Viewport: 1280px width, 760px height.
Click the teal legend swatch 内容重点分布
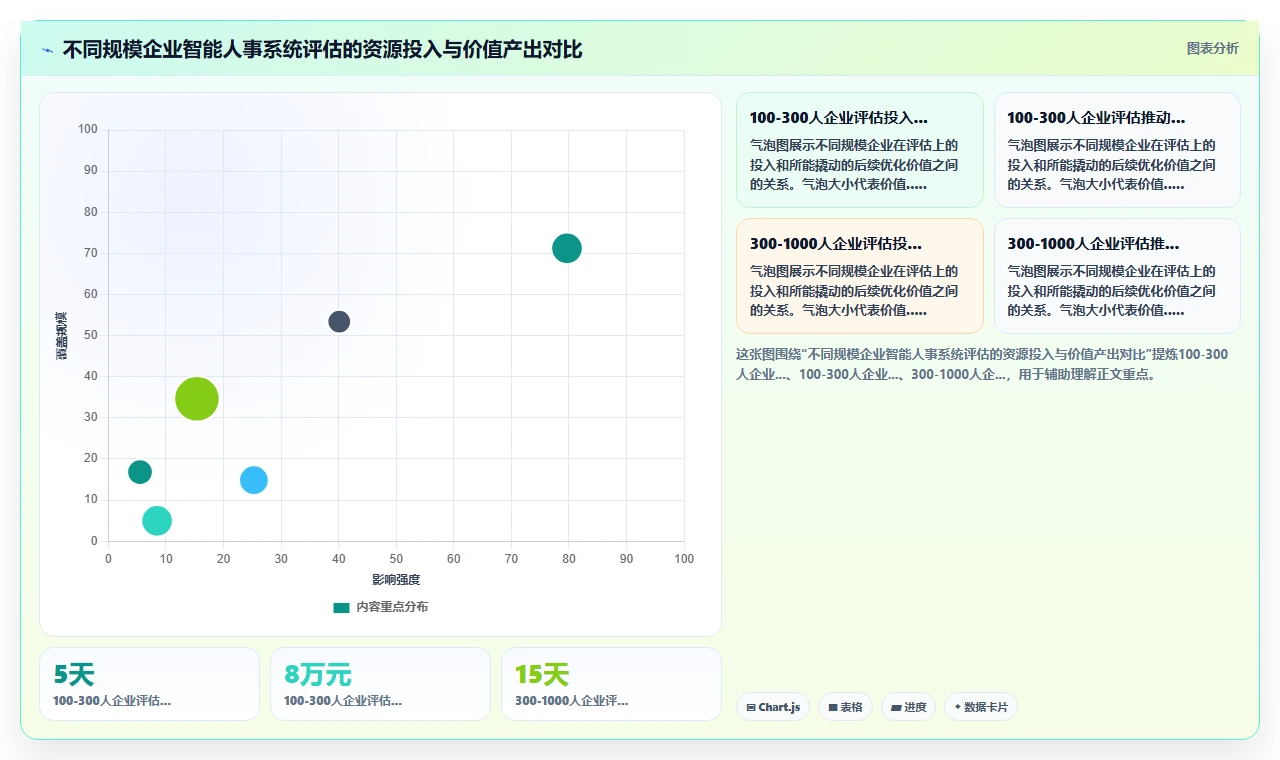(341, 607)
